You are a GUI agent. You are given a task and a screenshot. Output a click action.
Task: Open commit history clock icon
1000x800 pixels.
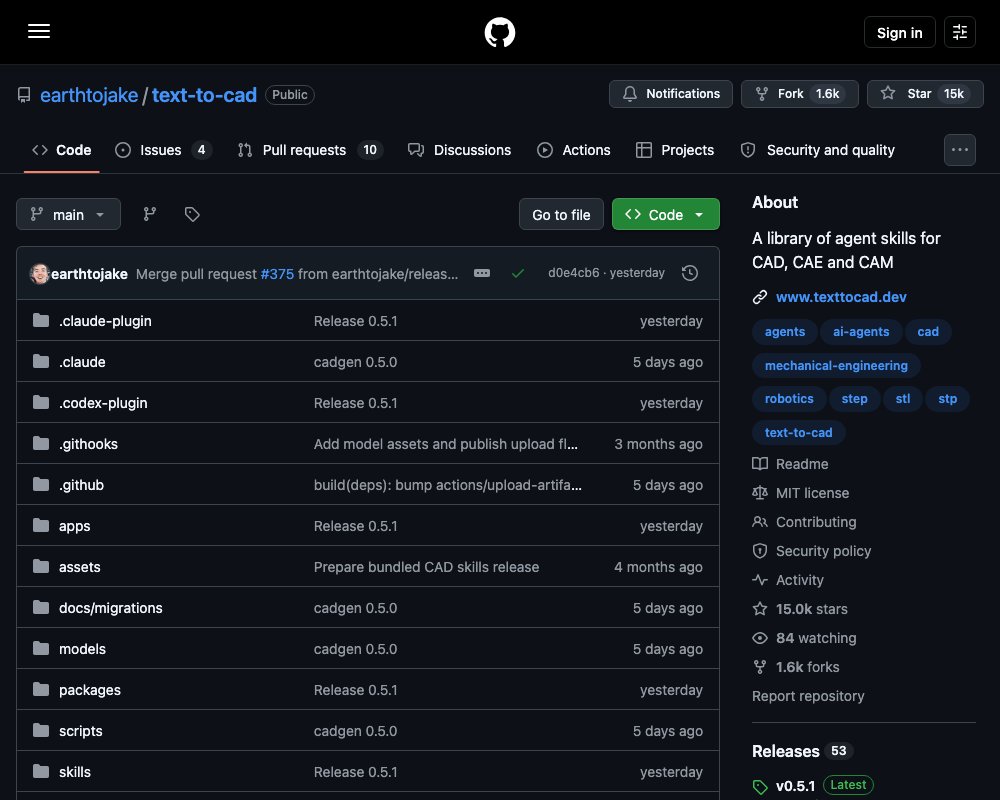pos(689,273)
